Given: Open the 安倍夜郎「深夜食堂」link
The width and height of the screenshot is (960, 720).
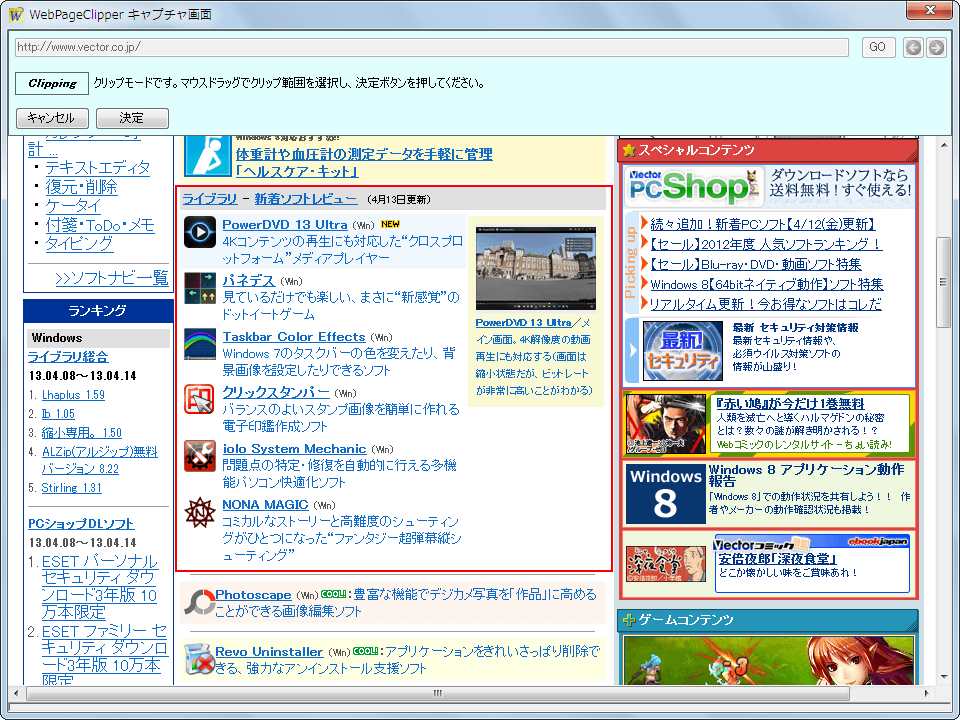Looking at the screenshot, I should (778, 558).
